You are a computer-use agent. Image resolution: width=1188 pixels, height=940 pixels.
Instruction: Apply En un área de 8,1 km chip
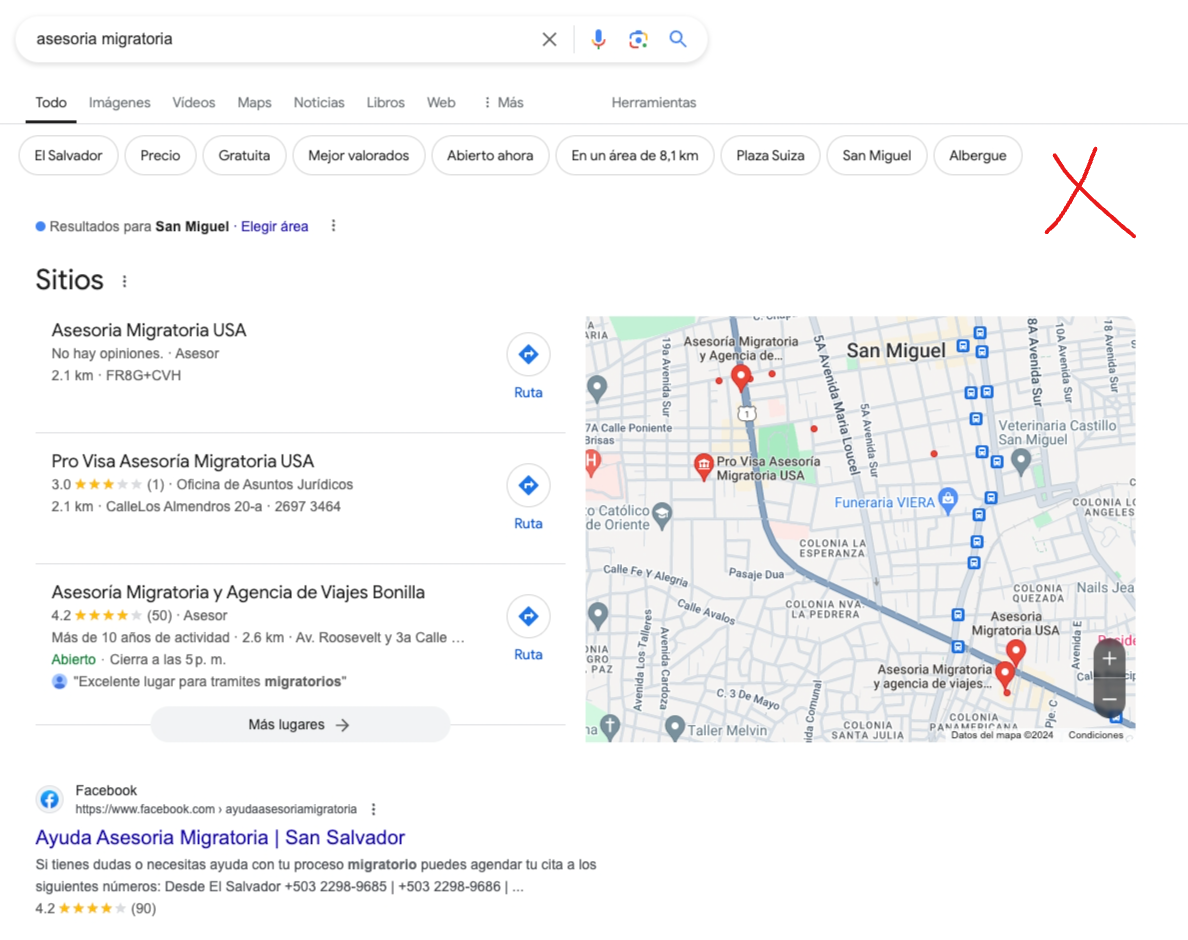pyautogui.click(x=635, y=155)
